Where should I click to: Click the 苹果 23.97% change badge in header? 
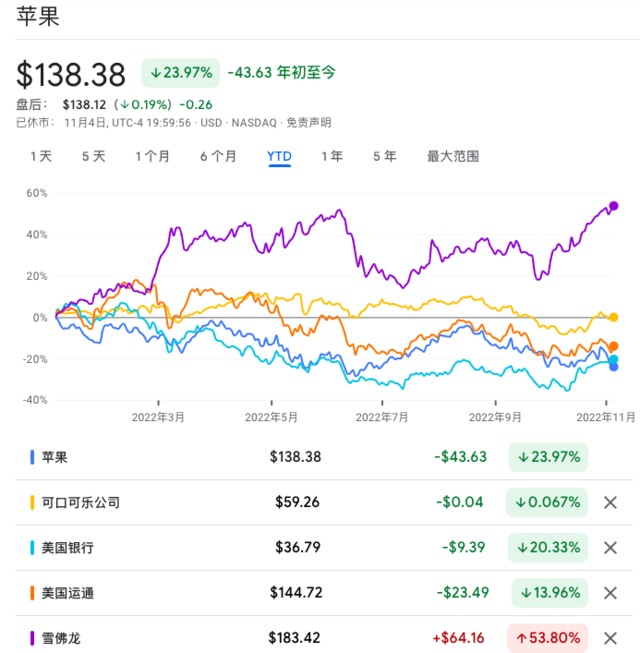[179, 72]
